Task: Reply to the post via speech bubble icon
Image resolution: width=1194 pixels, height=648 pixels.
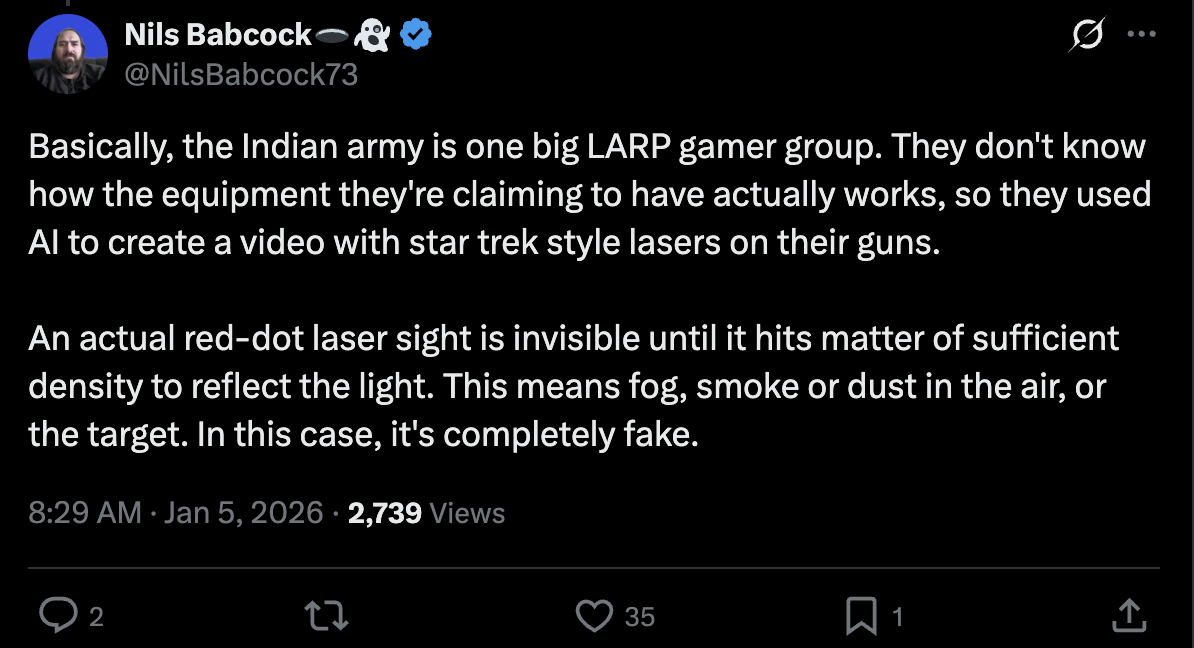Action: tap(59, 616)
